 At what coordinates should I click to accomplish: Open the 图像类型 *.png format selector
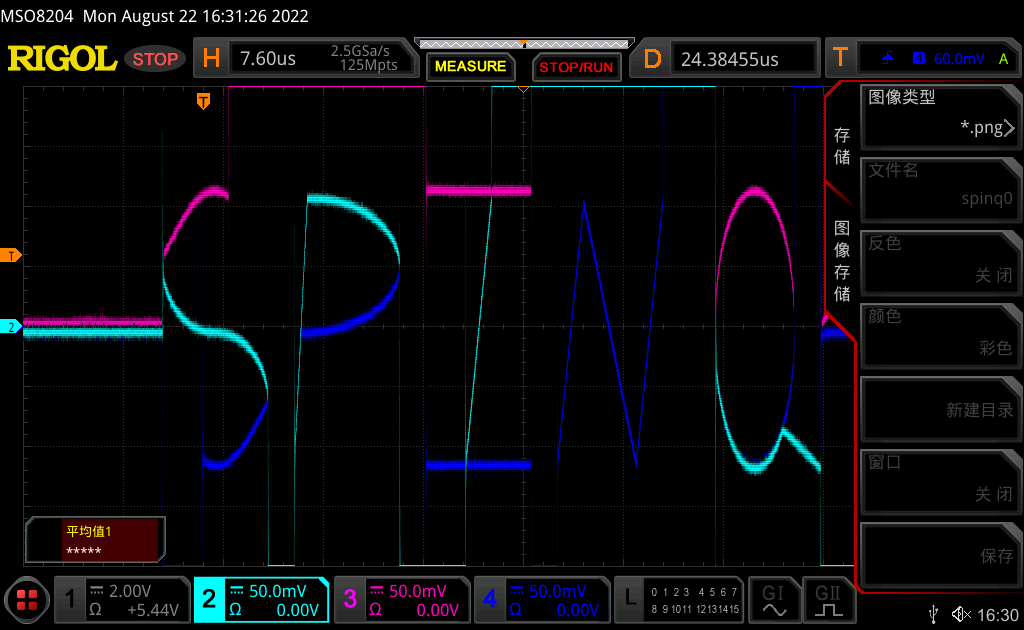940,117
